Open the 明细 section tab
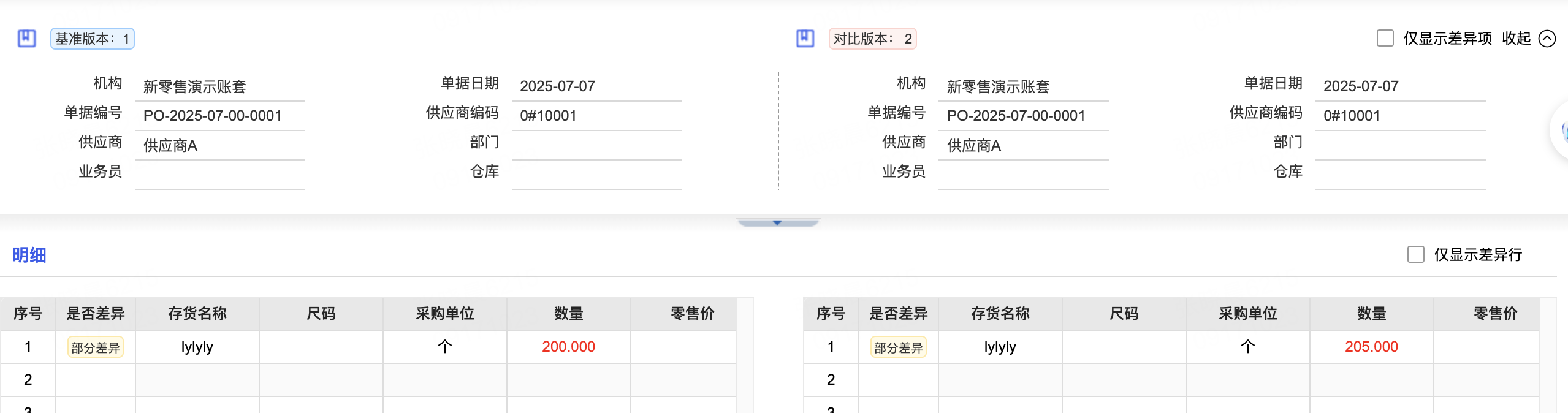Screen dimensions: 1568x413 (x=29, y=255)
